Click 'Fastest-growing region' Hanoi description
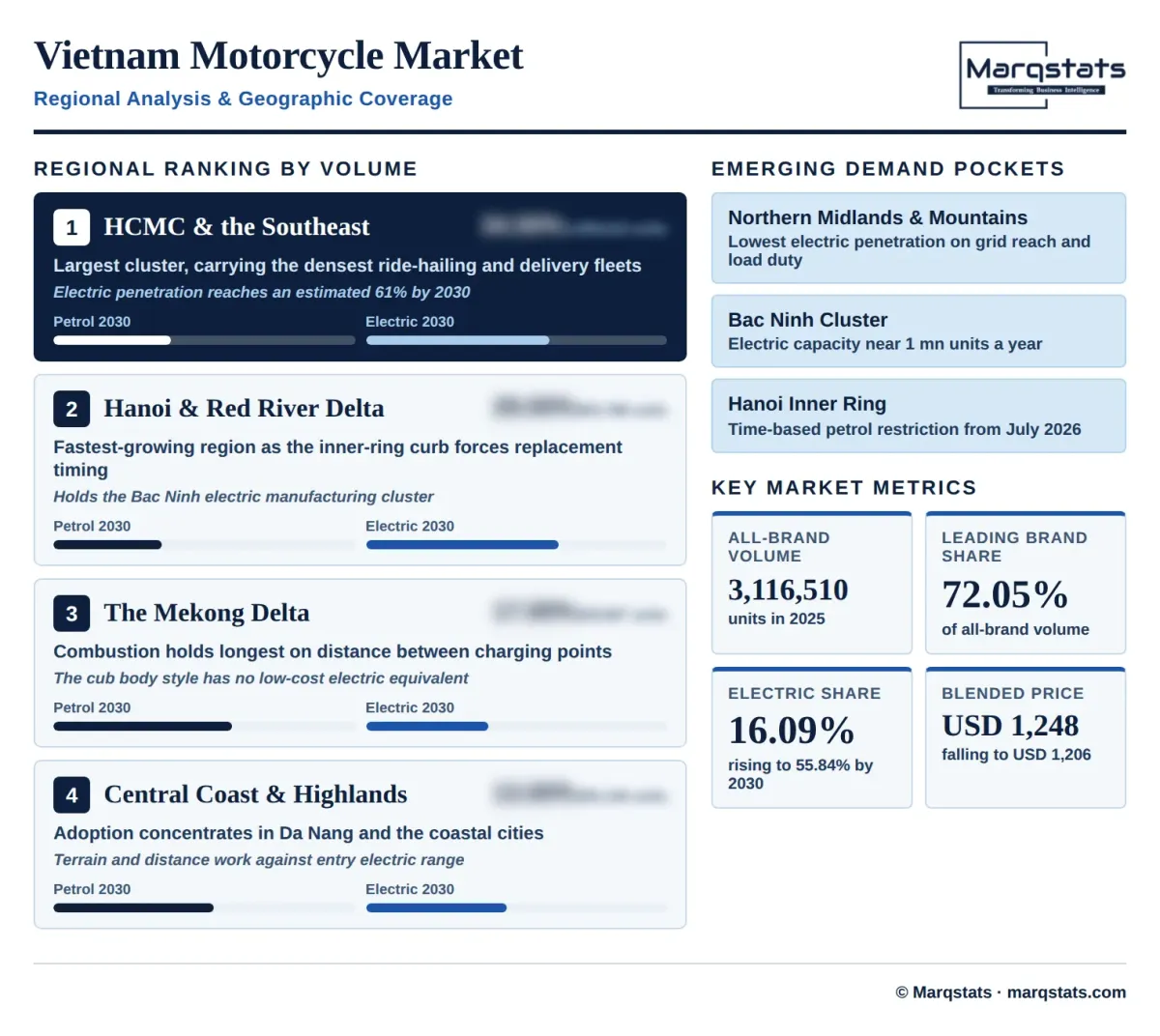Viewport: 1160px width, 1036px height. pos(337,459)
